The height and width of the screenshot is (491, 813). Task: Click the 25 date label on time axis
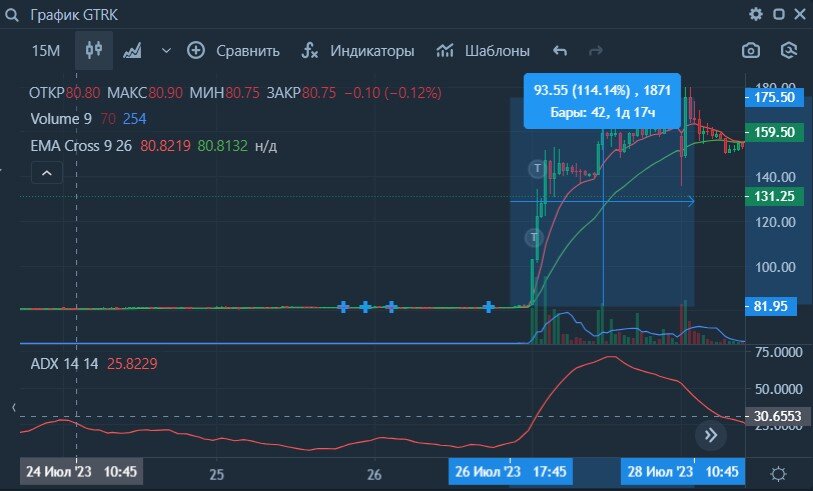click(x=217, y=474)
